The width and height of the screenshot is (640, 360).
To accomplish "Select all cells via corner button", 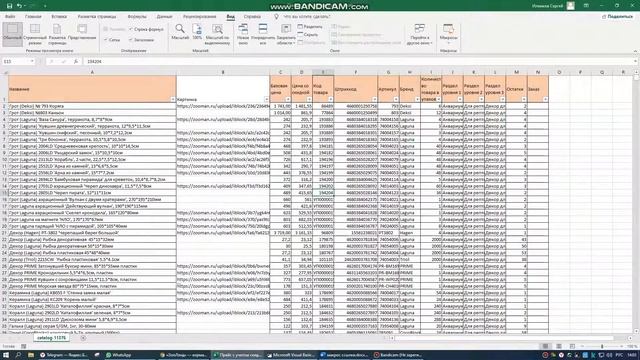I will point(4,72).
